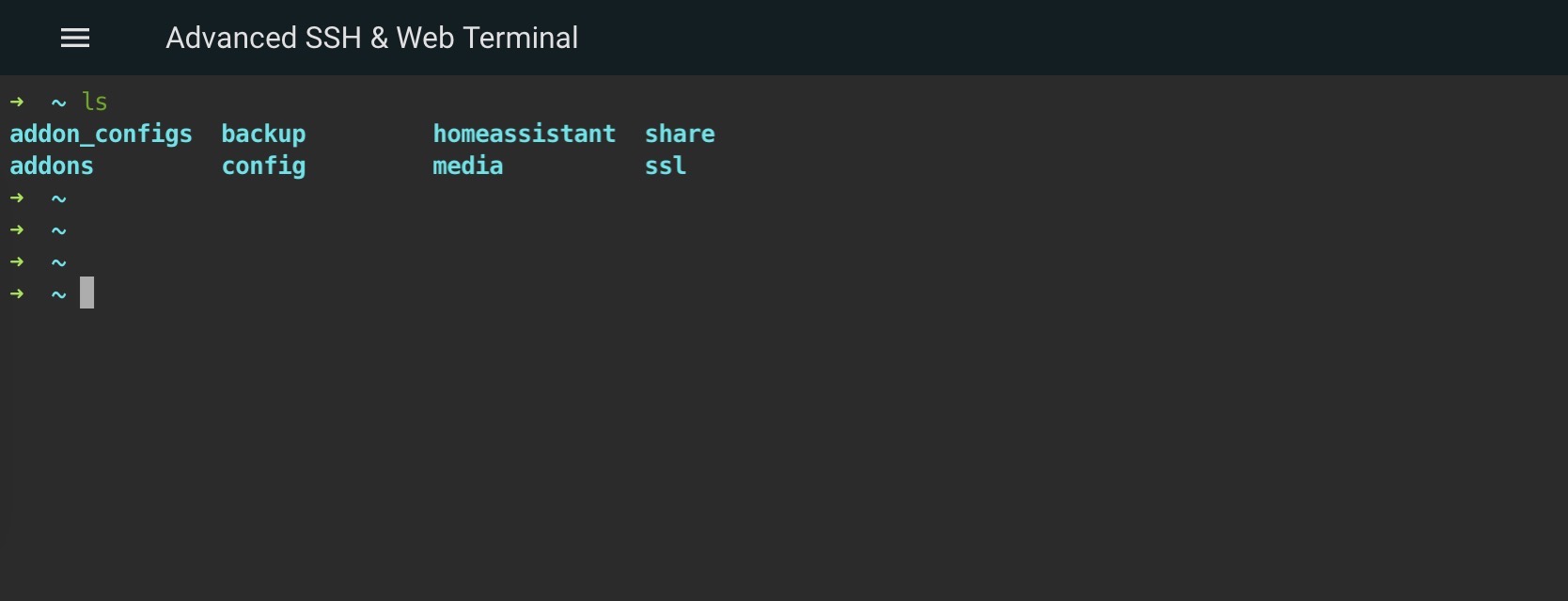Focus the blinking terminal cursor block
Screen dimensions: 1568x601
pyautogui.click(x=86, y=293)
